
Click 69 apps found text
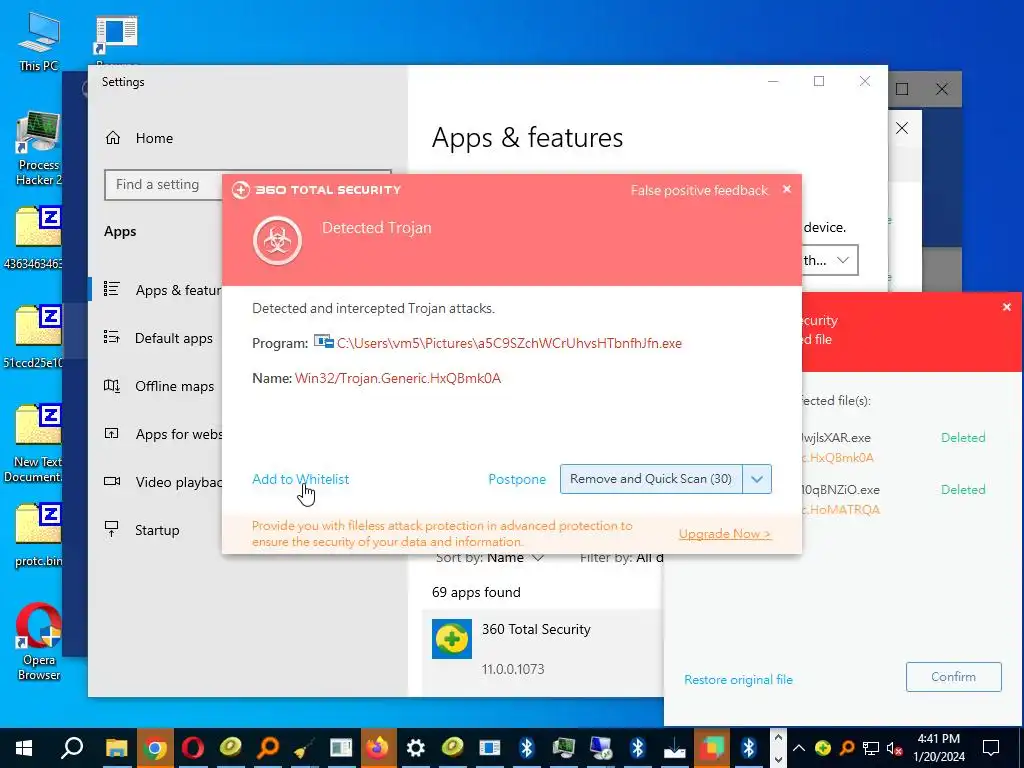click(476, 592)
